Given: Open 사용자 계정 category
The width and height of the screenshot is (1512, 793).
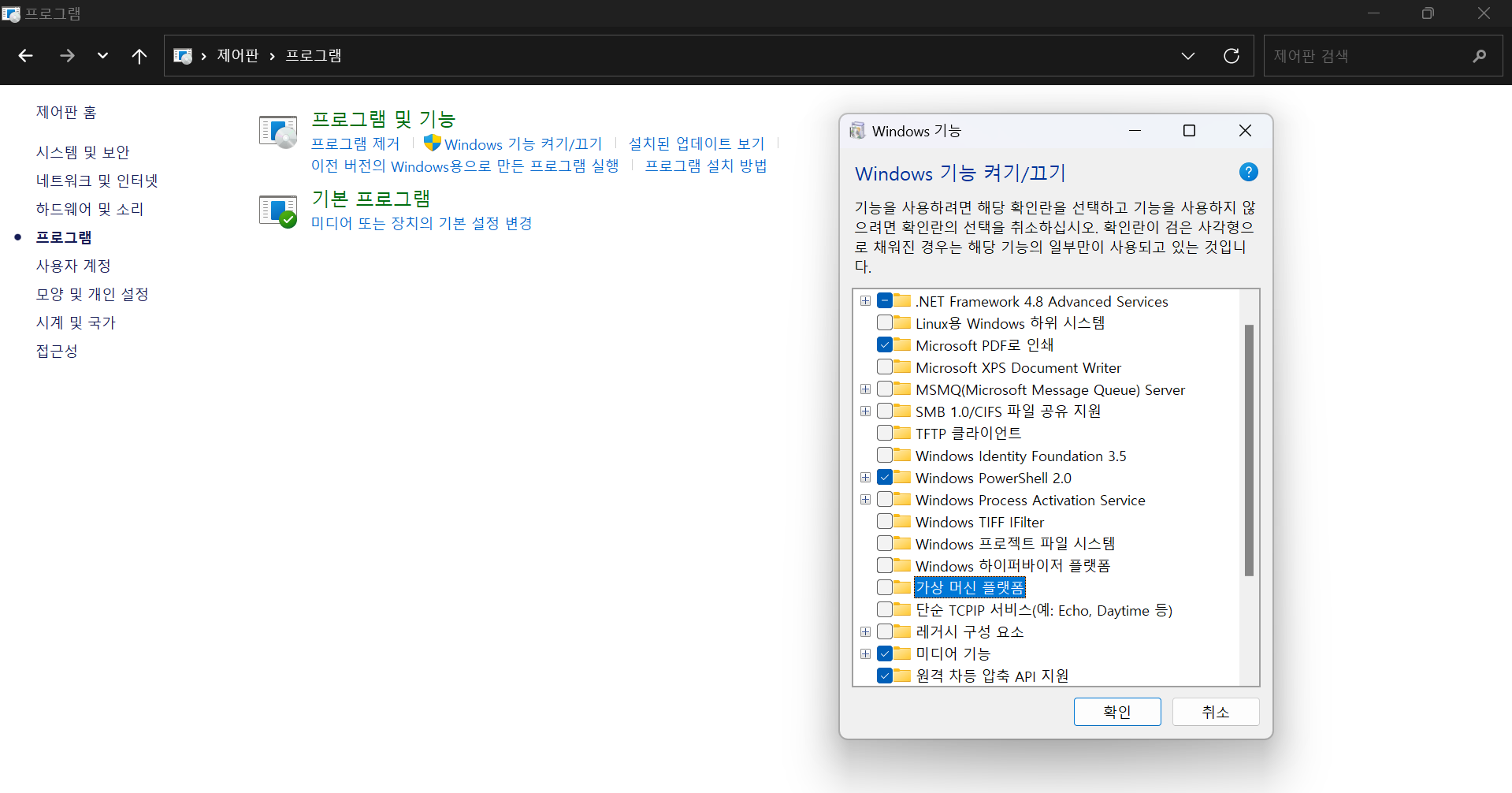Looking at the screenshot, I should click(x=73, y=266).
